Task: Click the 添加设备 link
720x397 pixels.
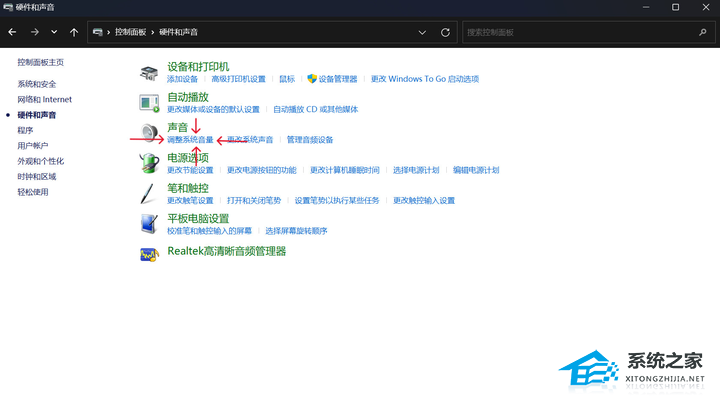Action: 182,79
